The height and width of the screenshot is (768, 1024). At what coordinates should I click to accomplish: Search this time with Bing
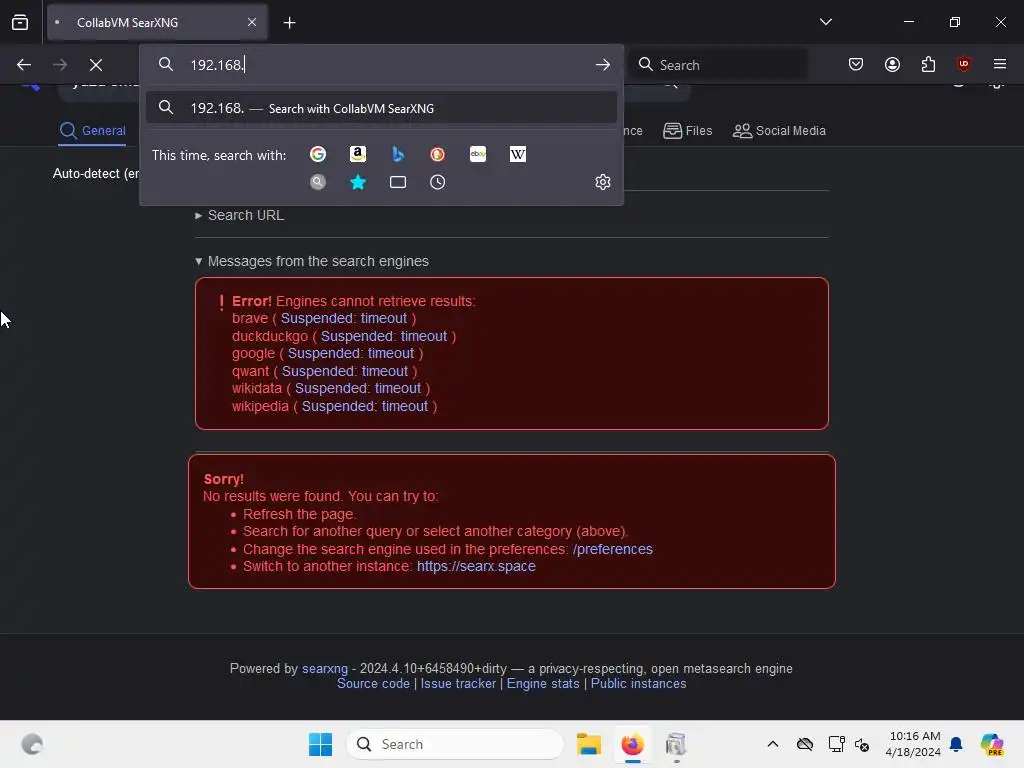coord(398,154)
